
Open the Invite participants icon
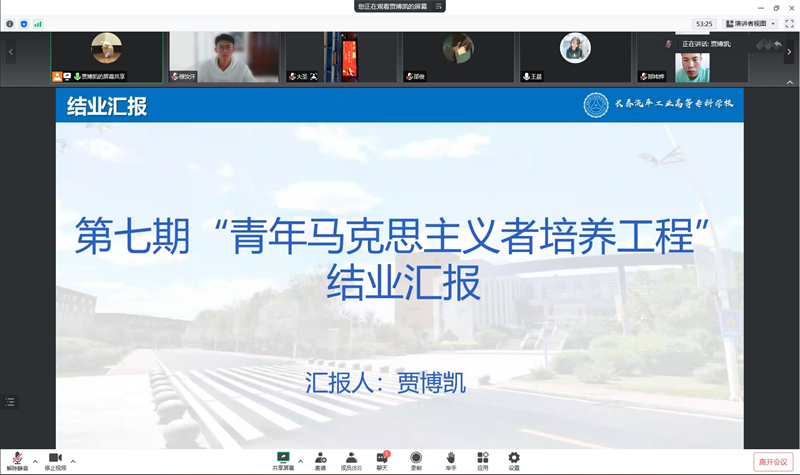(320, 459)
